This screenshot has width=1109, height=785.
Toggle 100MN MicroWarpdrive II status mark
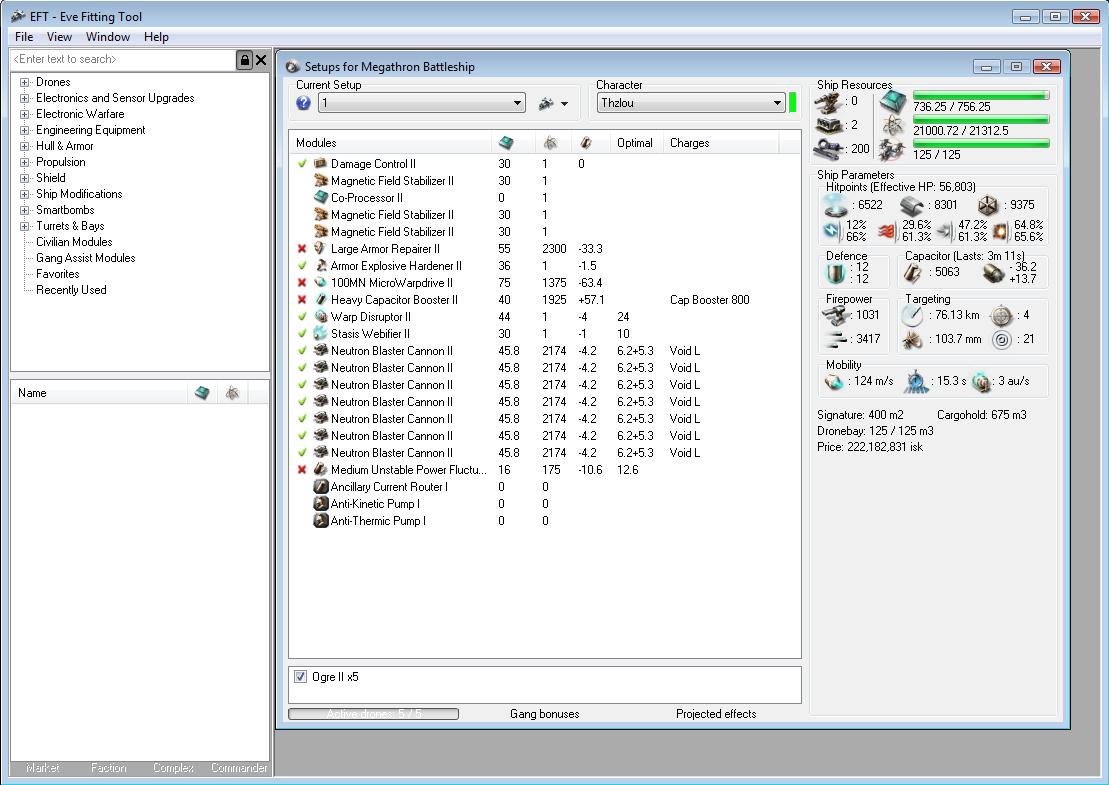pyautogui.click(x=302, y=282)
